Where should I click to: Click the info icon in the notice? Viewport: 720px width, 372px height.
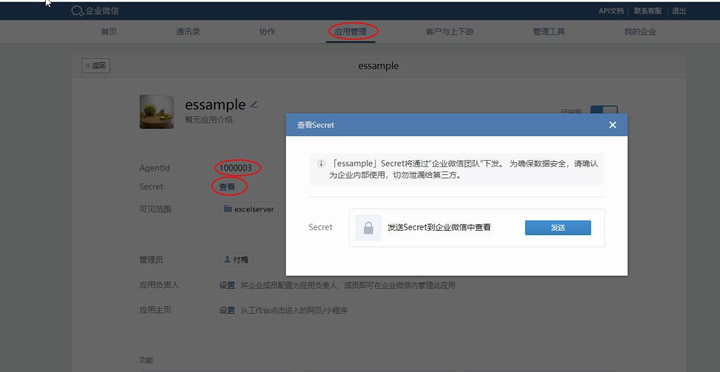point(321,163)
